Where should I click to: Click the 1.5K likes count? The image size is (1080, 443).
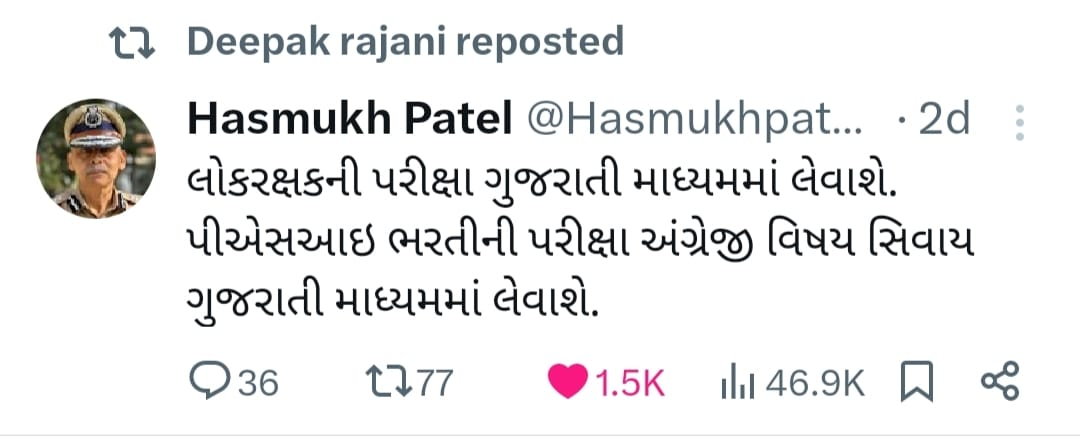coord(630,383)
